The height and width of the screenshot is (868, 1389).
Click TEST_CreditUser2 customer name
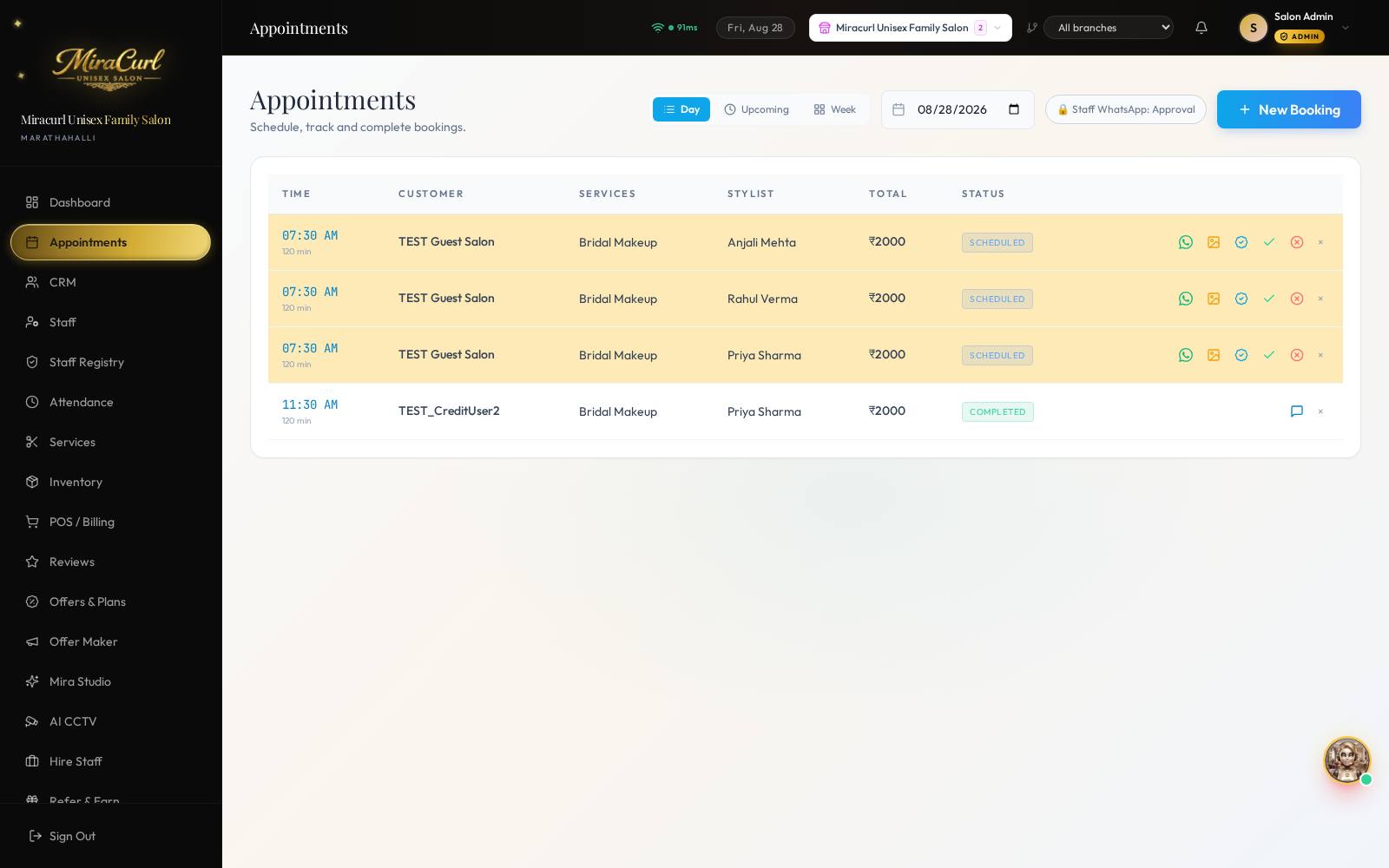pyautogui.click(x=449, y=411)
